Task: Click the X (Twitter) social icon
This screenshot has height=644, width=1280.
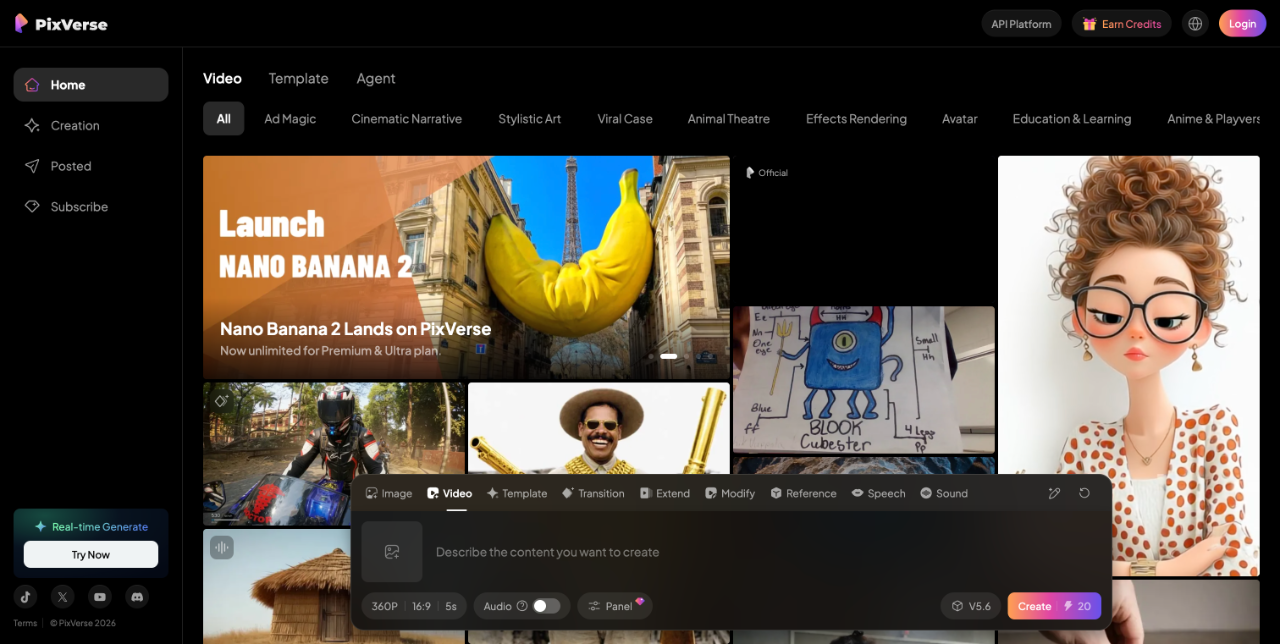Action: pos(63,597)
